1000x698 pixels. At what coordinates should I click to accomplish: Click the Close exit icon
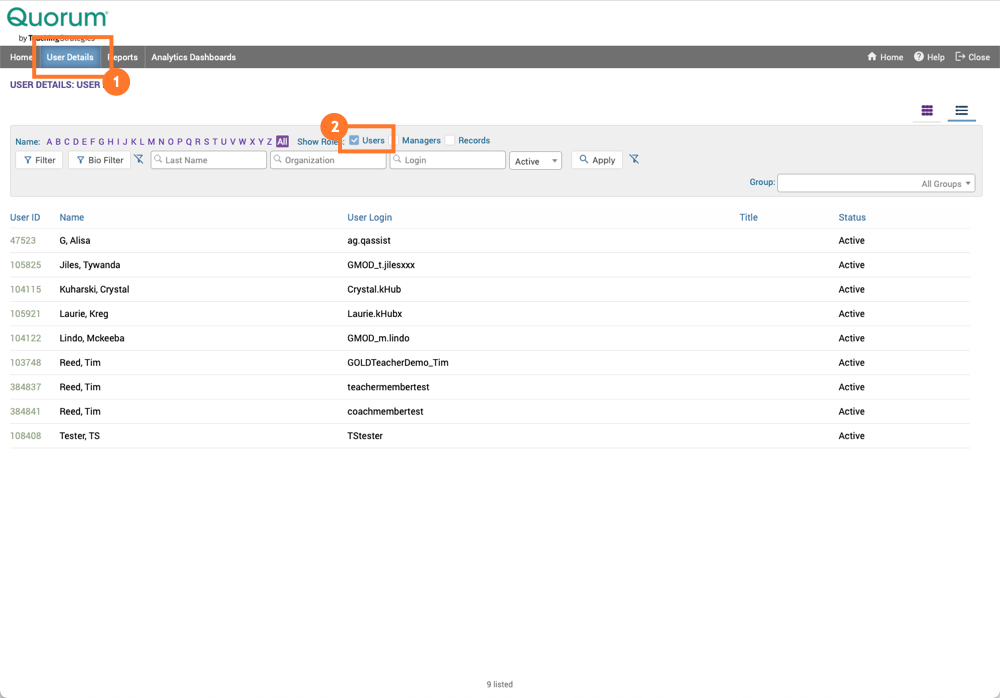(960, 57)
